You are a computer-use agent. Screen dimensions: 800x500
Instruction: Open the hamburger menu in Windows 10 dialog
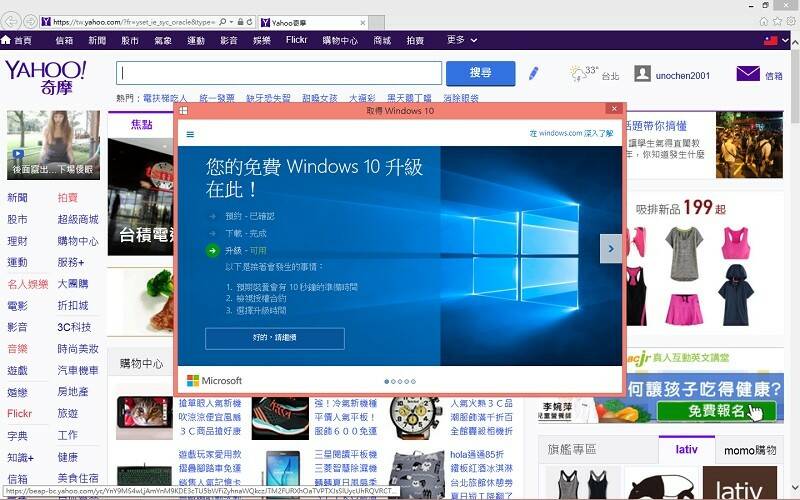190,134
